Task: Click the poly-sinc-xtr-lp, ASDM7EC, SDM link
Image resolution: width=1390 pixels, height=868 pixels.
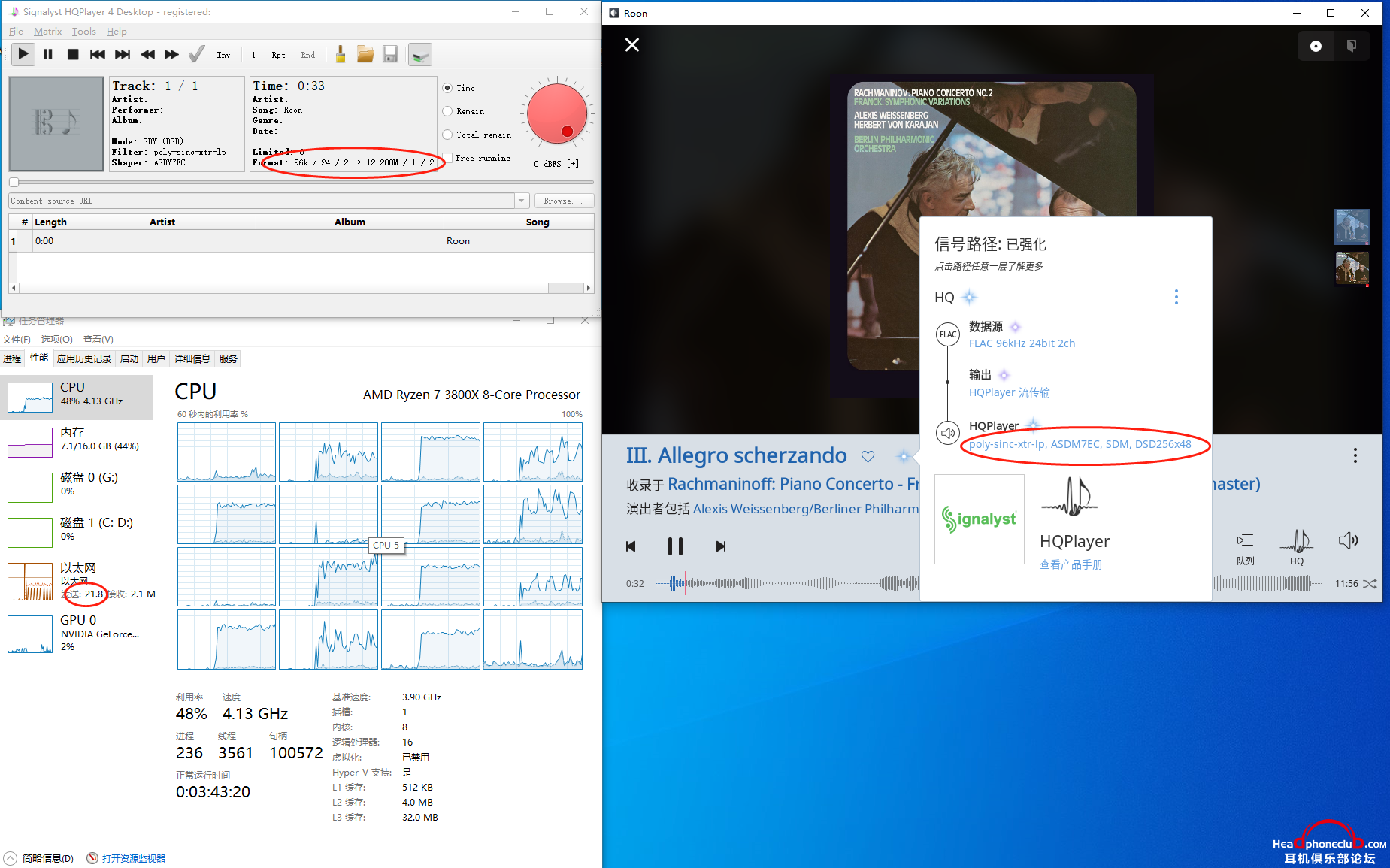Action: (1080, 444)
